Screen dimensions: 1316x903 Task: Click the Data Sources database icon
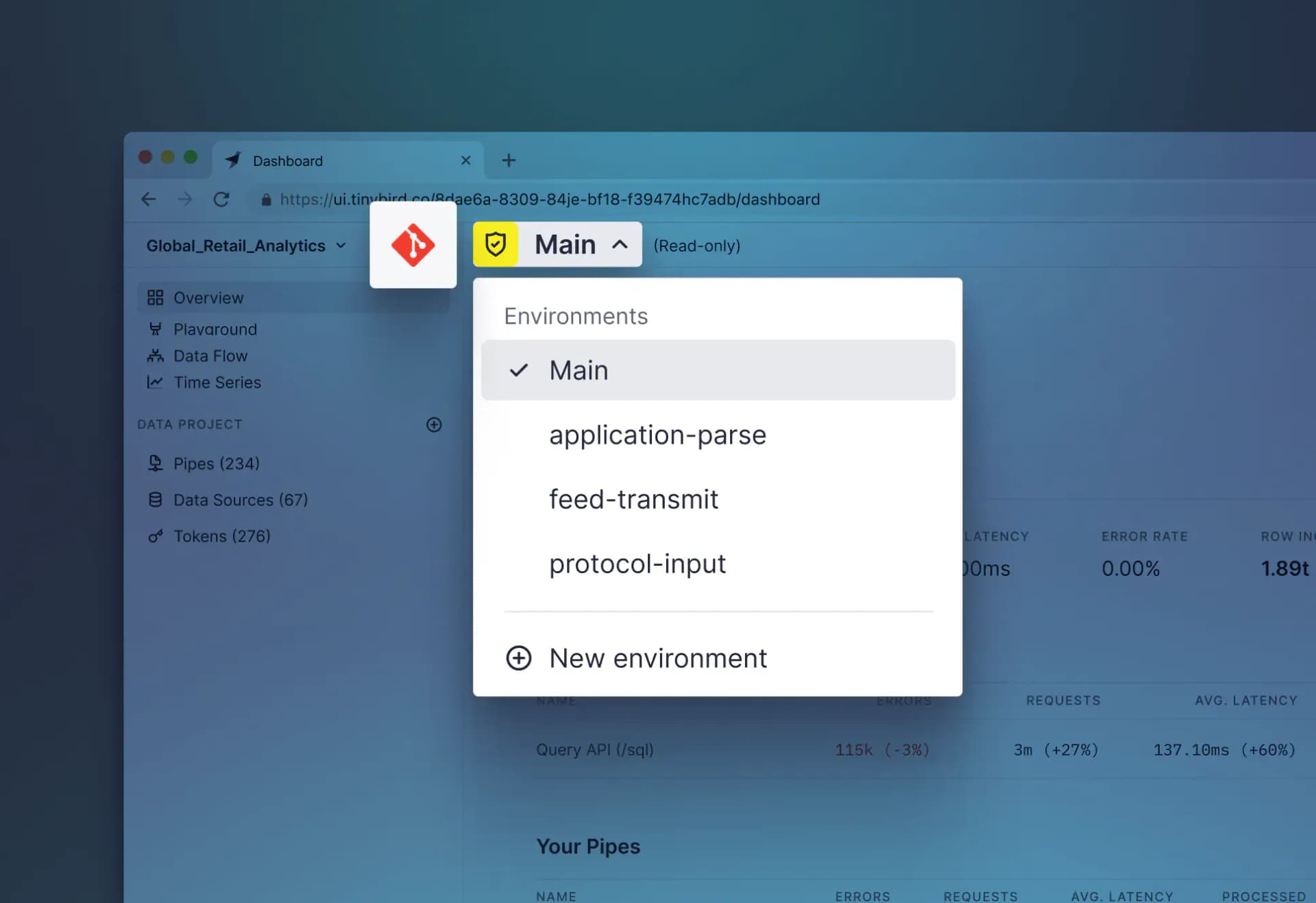pos(156,500)
